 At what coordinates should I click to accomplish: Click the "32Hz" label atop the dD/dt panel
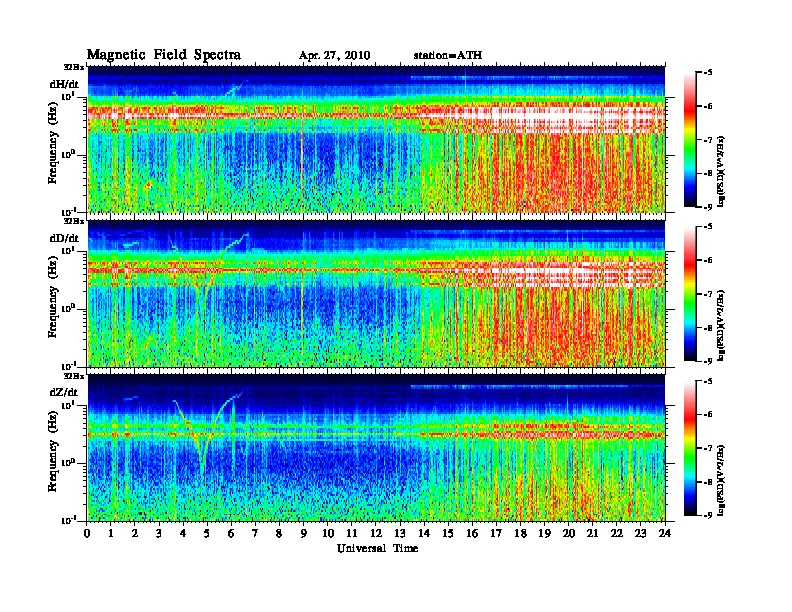tap(74, 221)
